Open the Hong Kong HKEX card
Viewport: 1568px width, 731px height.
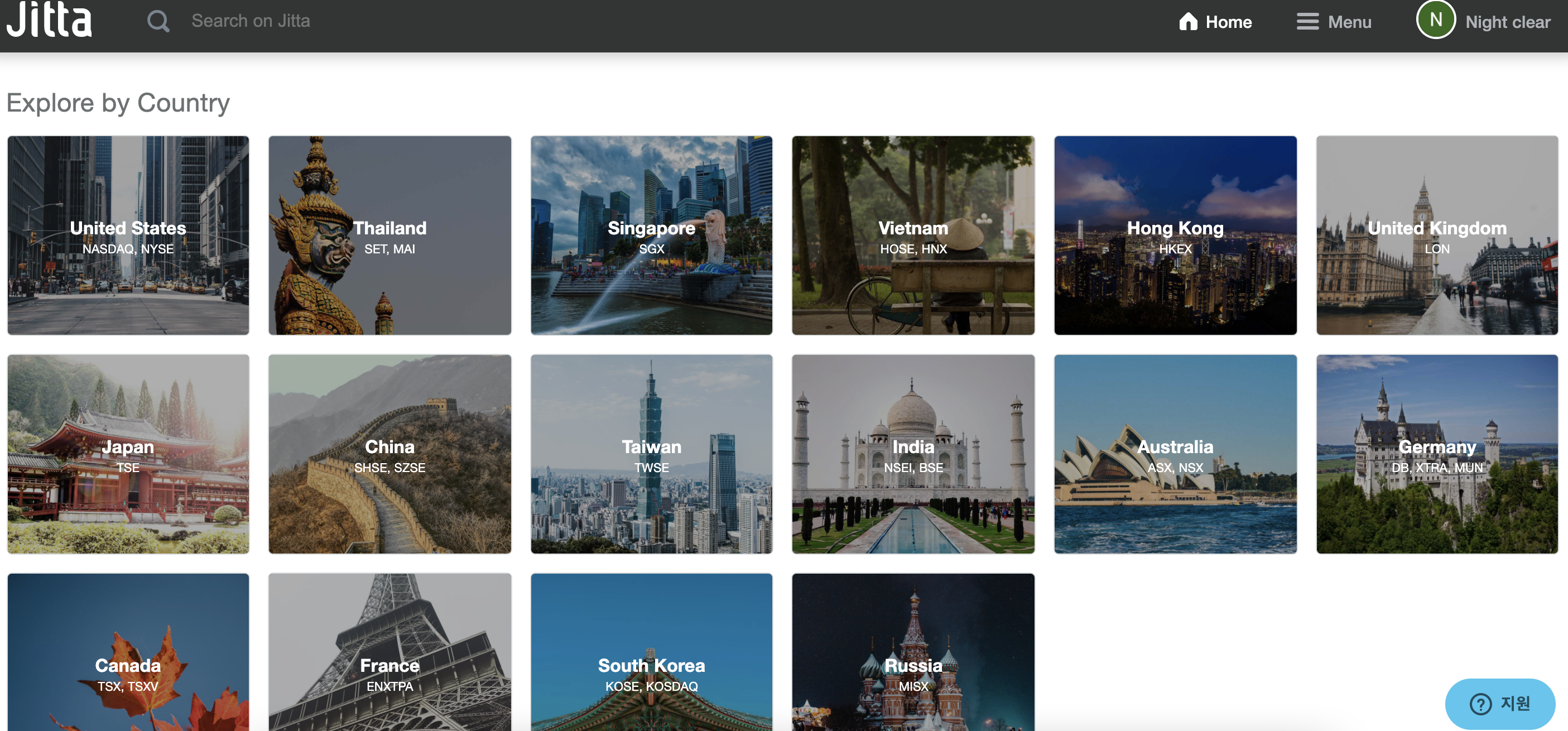pyautogui.click(x=1175, y=235)
